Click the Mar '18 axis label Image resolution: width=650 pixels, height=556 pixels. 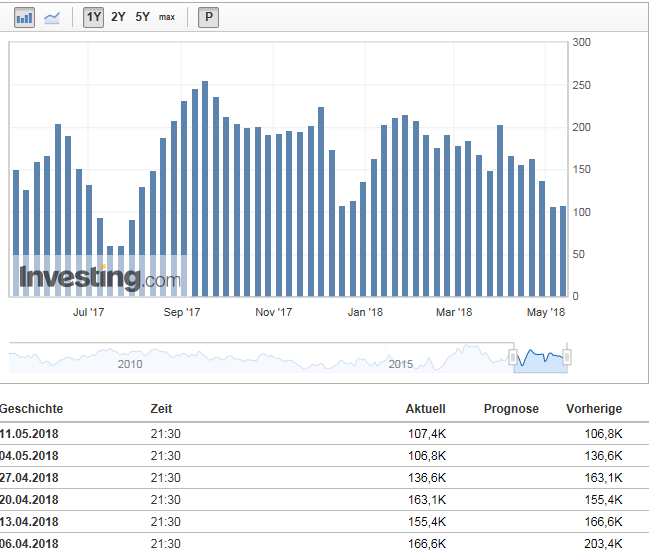pos(454,312)
